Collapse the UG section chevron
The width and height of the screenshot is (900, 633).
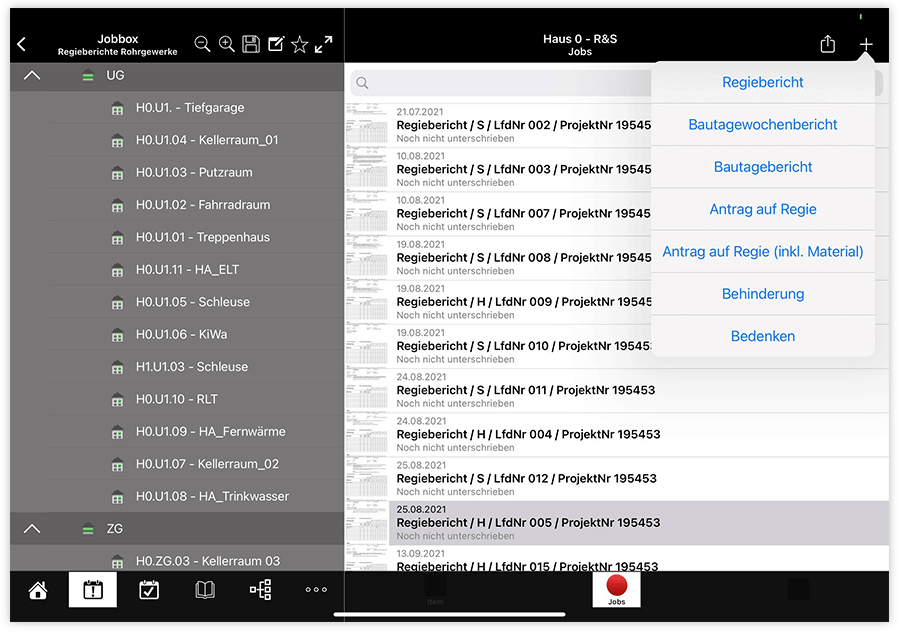coord(32,75)
